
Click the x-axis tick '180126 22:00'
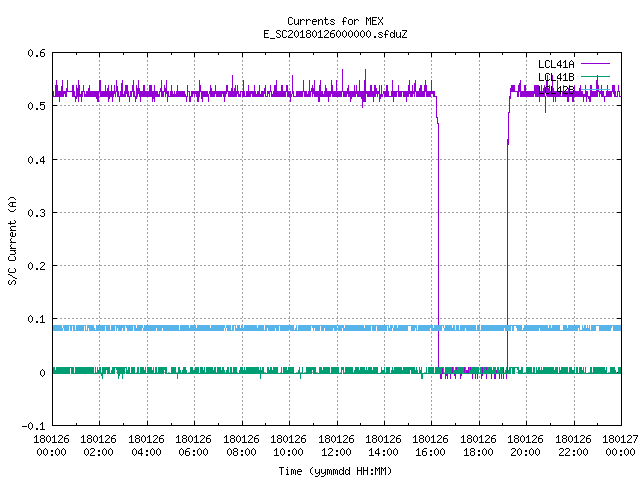pos(573,446)
